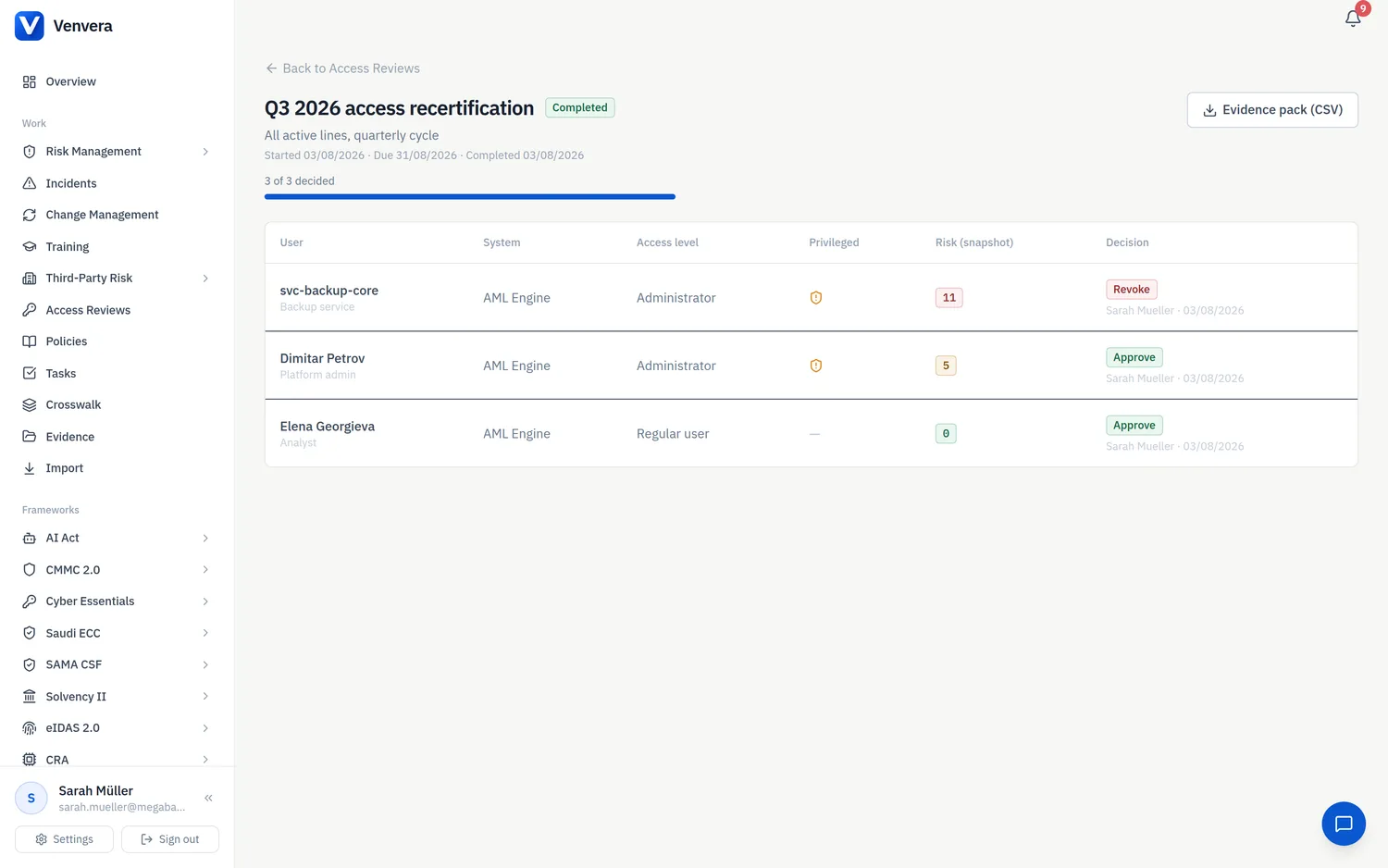Select the Elena Georgieva user name
Screen dimensions: 1388x868
[x=328, y=427]
